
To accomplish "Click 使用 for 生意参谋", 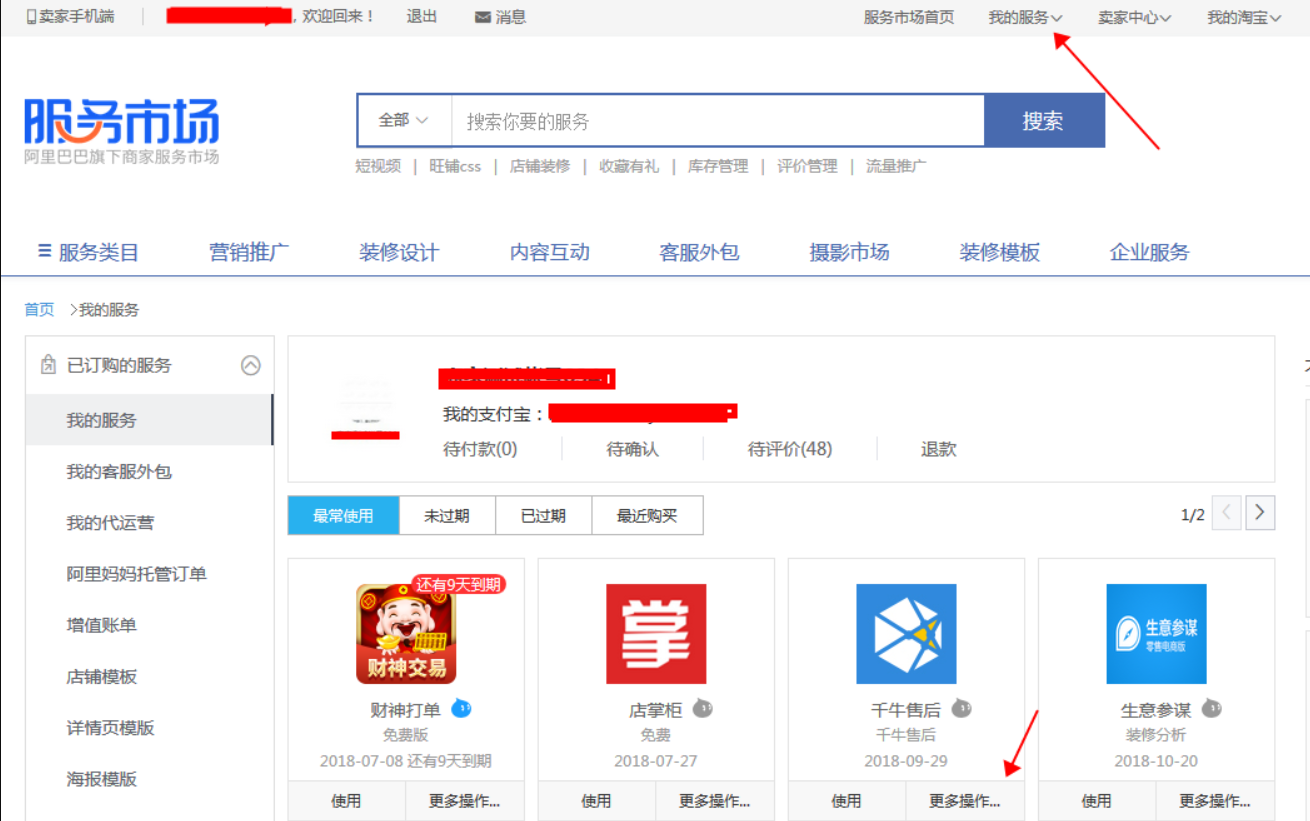I will pos(1096,801).
